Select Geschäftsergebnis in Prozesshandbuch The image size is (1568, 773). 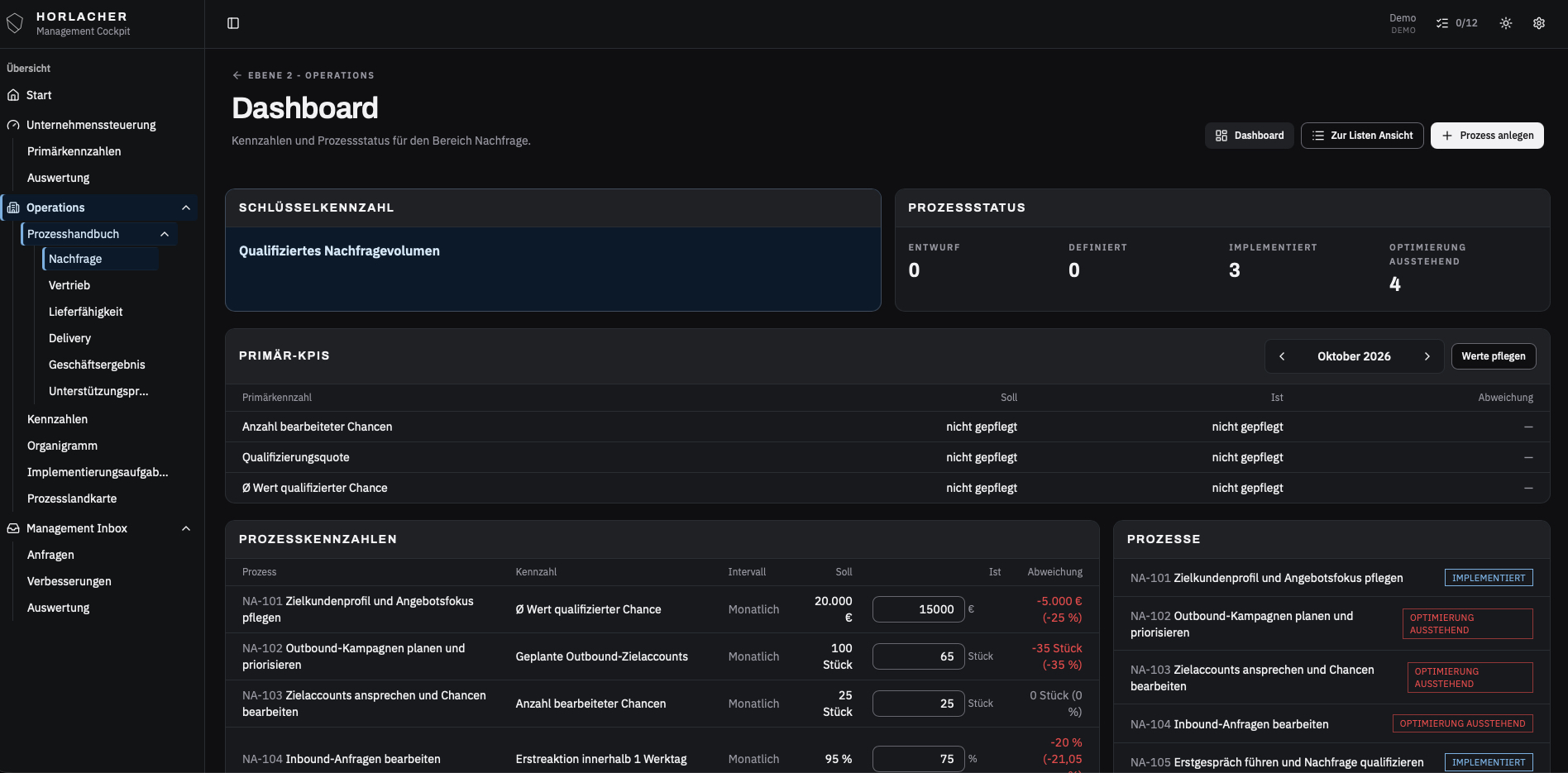click(x=97, y=365)
